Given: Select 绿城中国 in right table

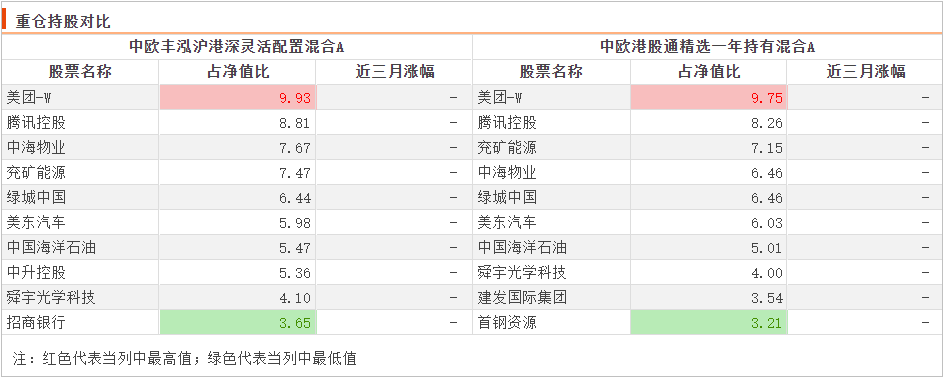Looking at the screenshot, I should tap(507, 198).
